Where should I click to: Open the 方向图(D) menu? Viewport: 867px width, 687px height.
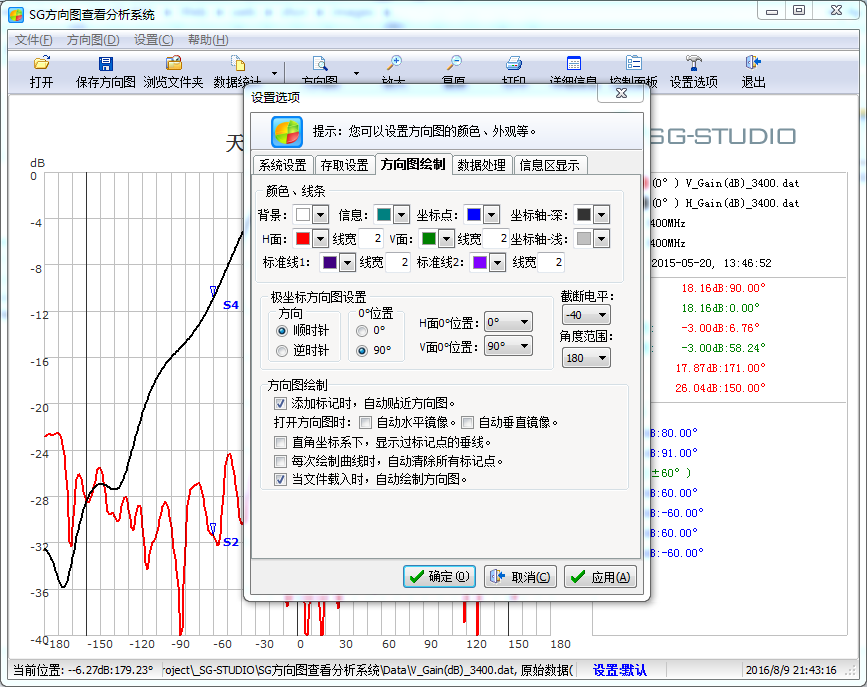click(x=92, y=40)
